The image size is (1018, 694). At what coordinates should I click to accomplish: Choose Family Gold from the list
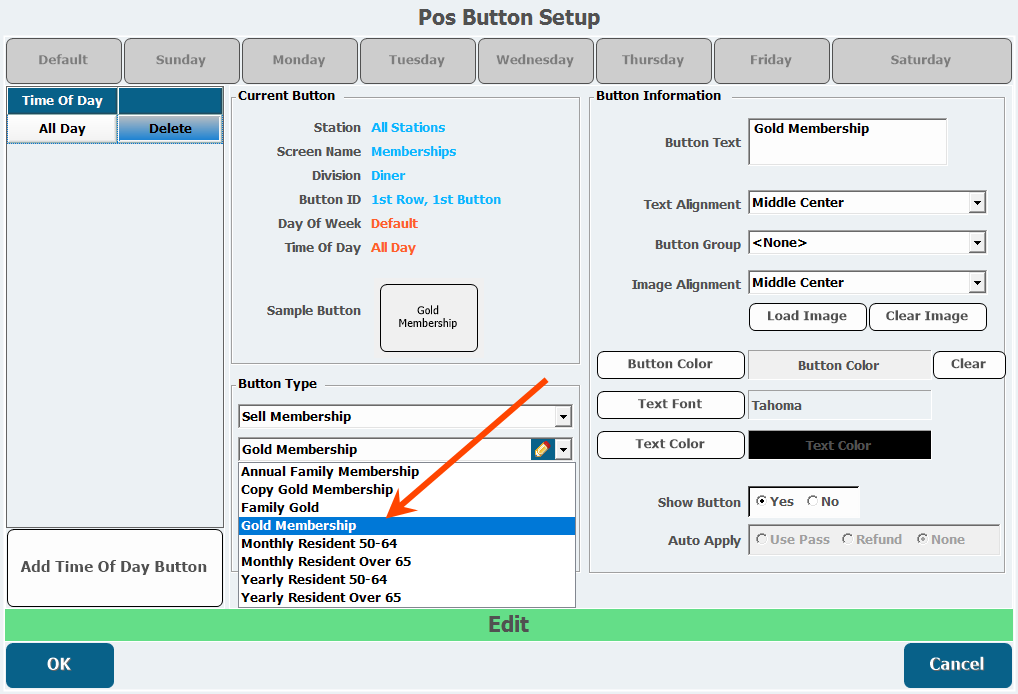[x=407, y=508]
